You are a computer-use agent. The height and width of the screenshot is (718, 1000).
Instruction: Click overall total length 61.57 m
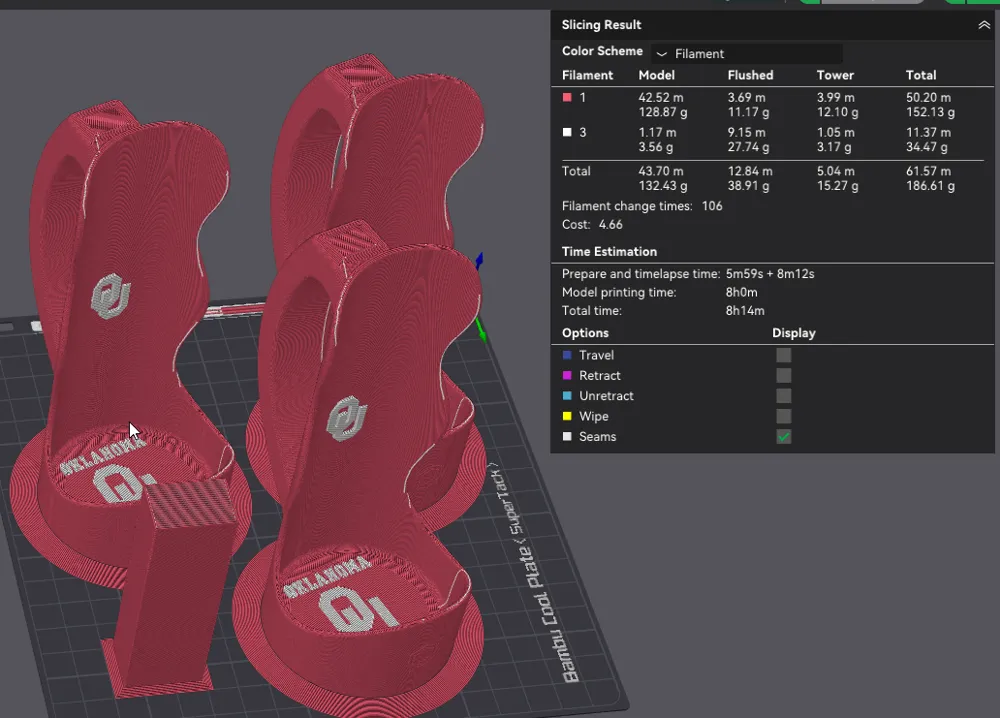pos(929,172)
